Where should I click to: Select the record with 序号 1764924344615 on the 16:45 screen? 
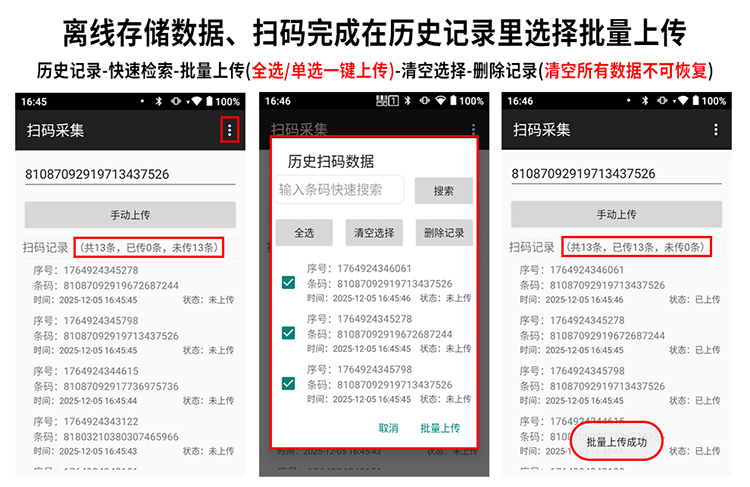(133, 386)
